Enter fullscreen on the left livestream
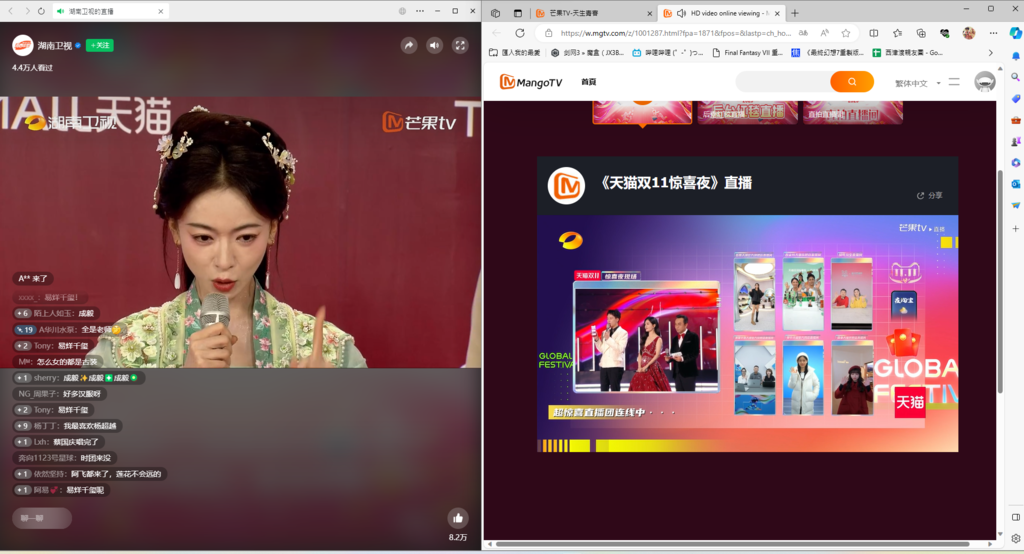This screenshot has width=1024, height=554. (x=460, y=45)
